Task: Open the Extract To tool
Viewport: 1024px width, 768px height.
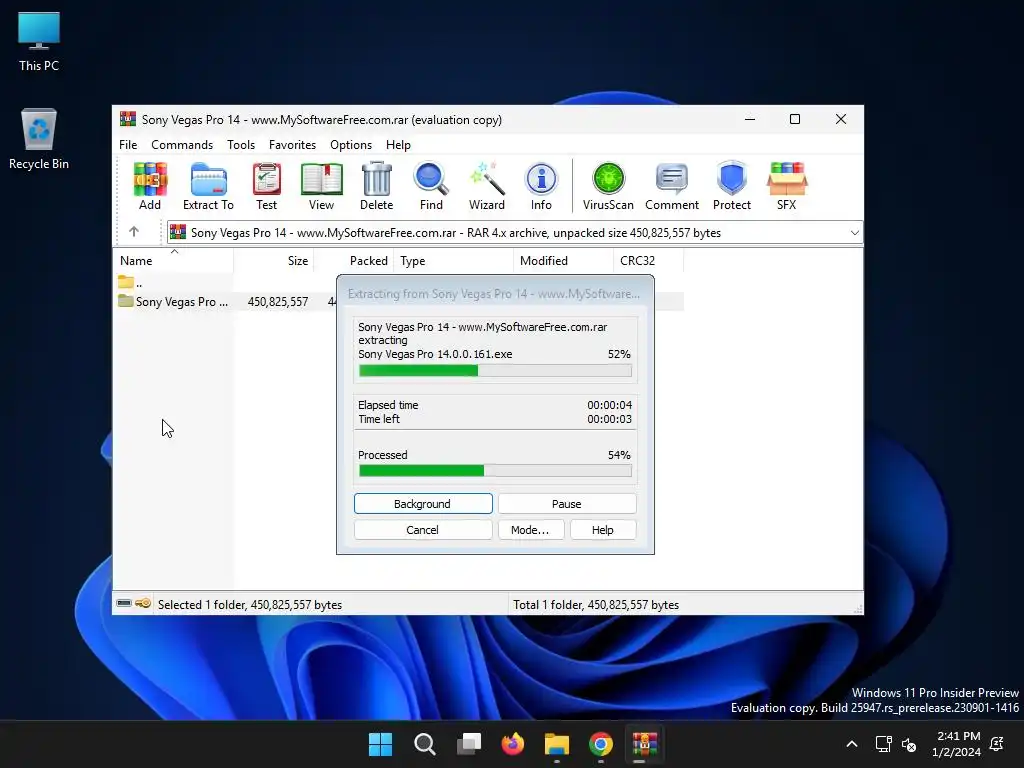Action: point(208,186)
